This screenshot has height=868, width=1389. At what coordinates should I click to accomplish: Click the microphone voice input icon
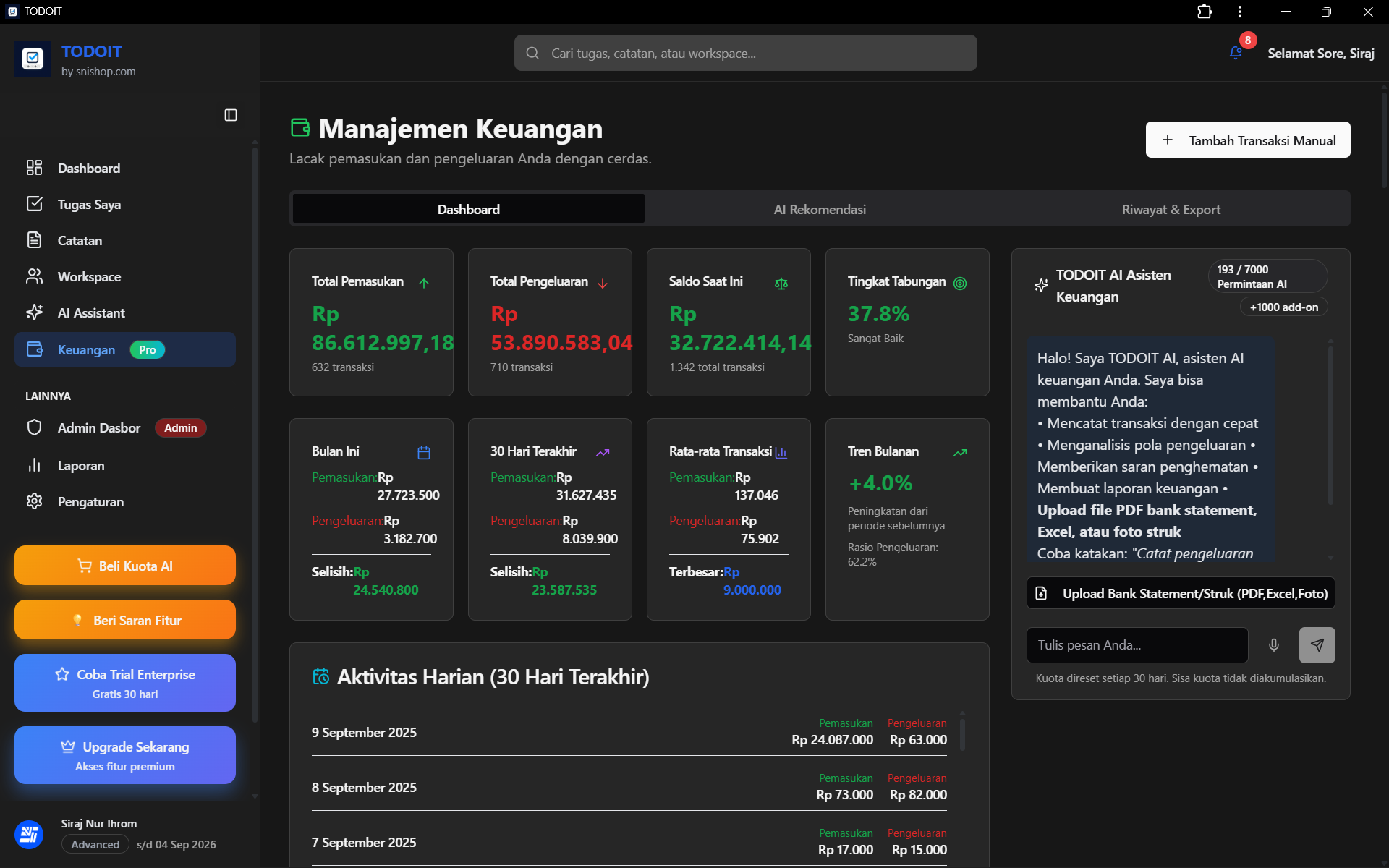pyautogui.click(x=1274, y=644)
